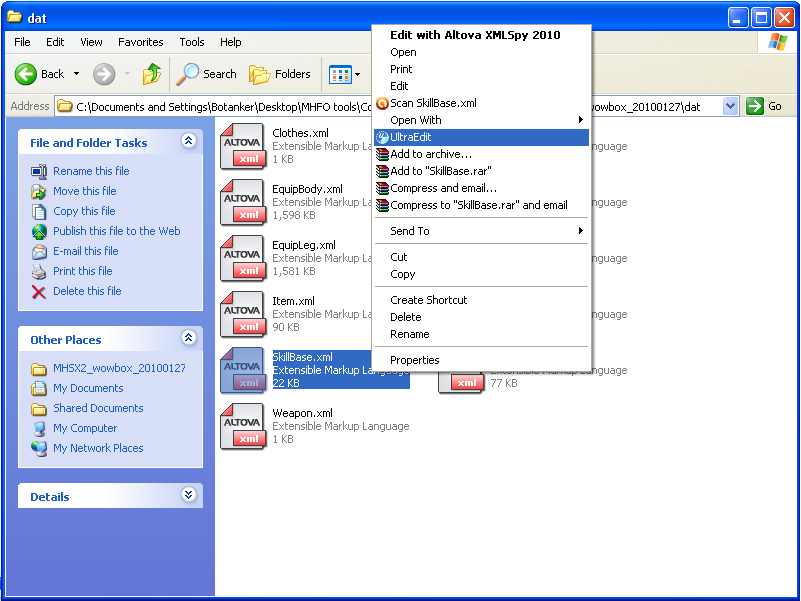Choose UltraEdit in context menu

coord(481,137)
